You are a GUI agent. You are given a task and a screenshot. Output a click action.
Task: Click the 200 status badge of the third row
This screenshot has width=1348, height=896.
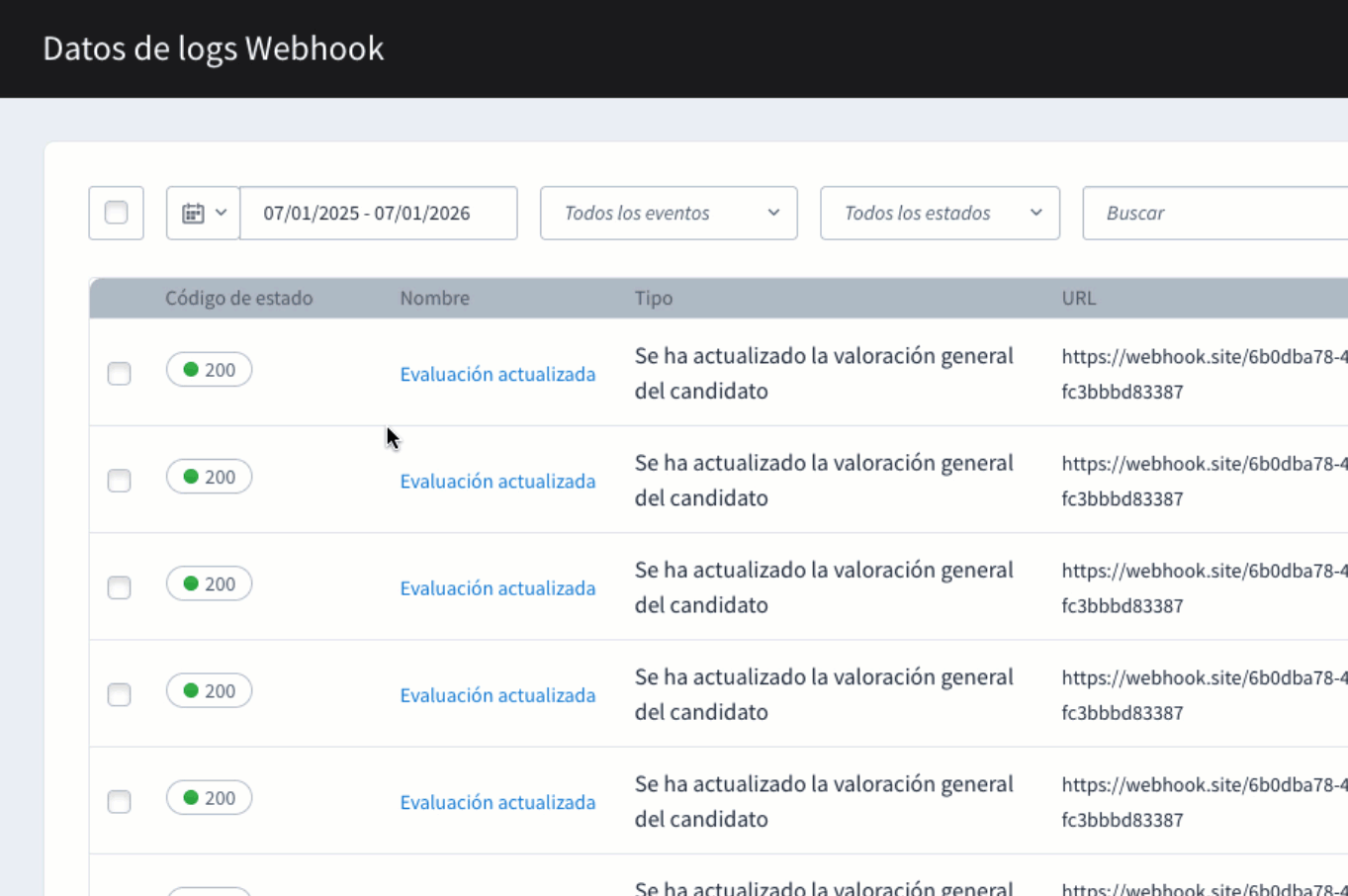click(209, 583)
